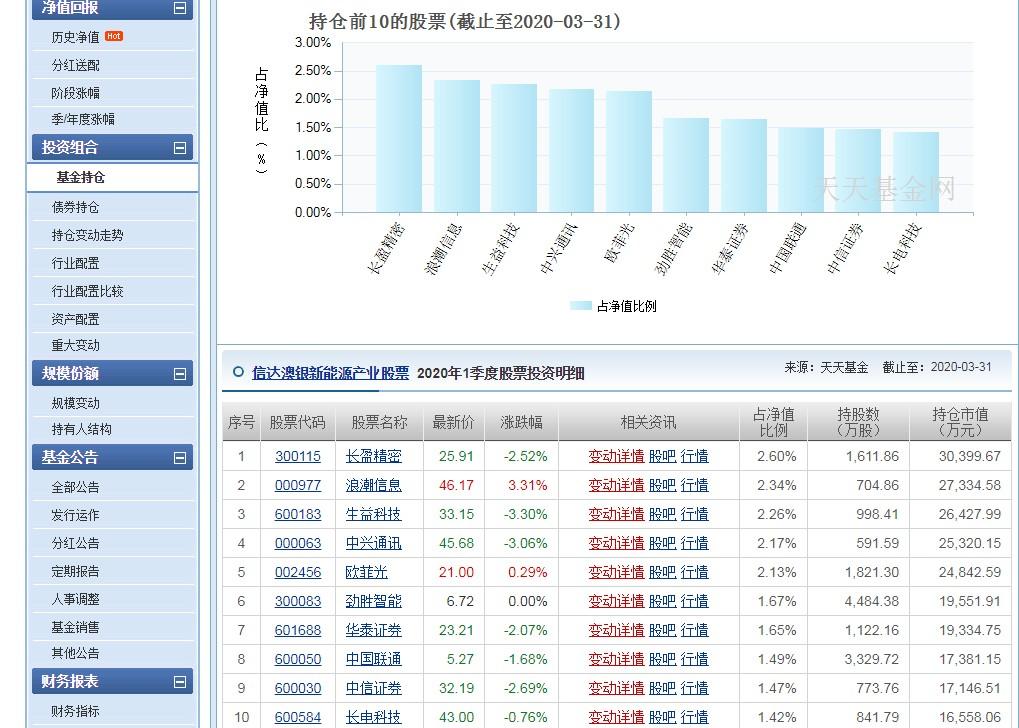Open 行情 for the 生益科技 row
The image size is (1019, 728).
(x=694, y=515)
